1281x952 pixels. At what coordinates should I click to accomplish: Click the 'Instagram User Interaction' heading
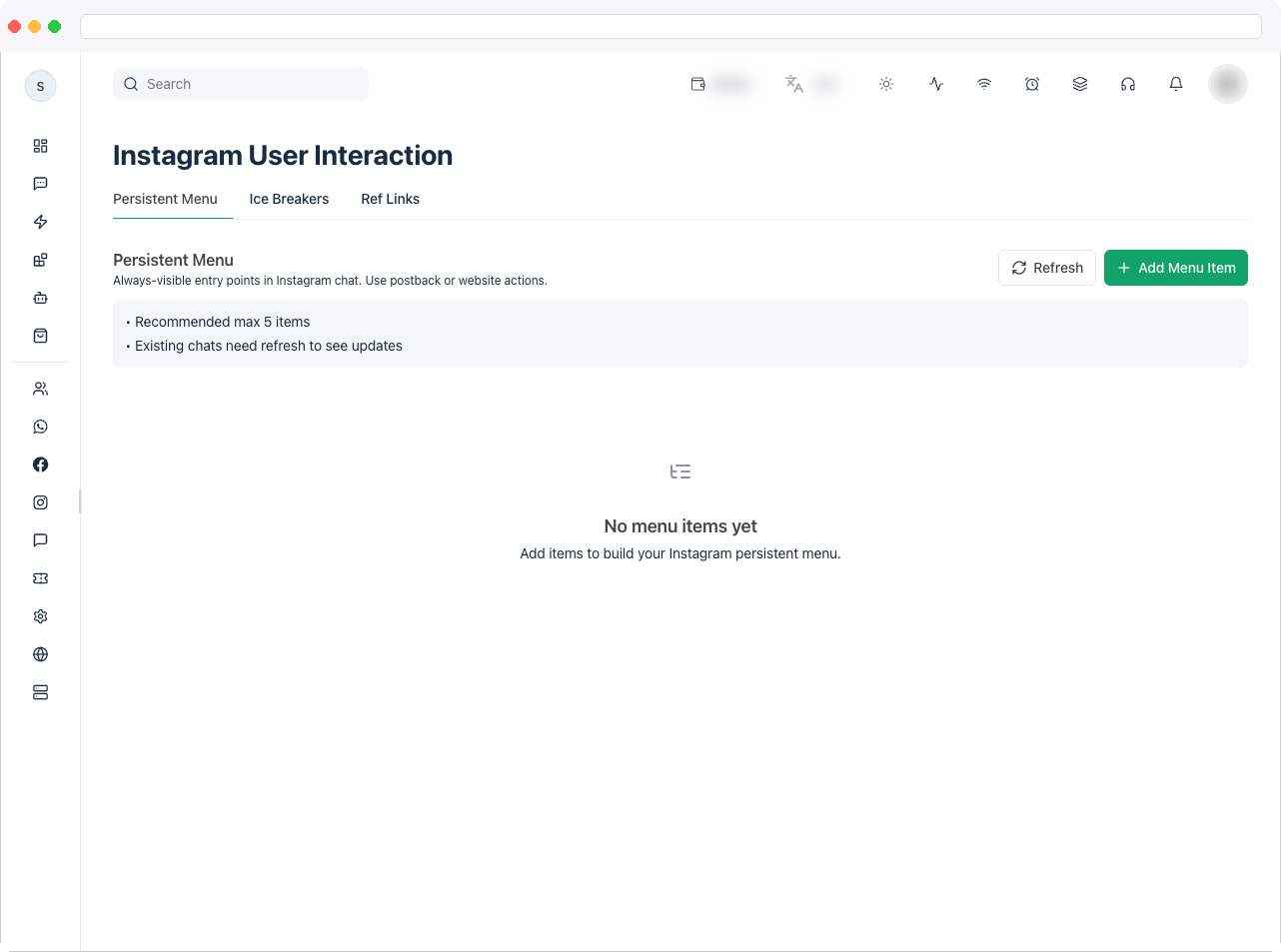pyautogui.click(x=283, y=155)
